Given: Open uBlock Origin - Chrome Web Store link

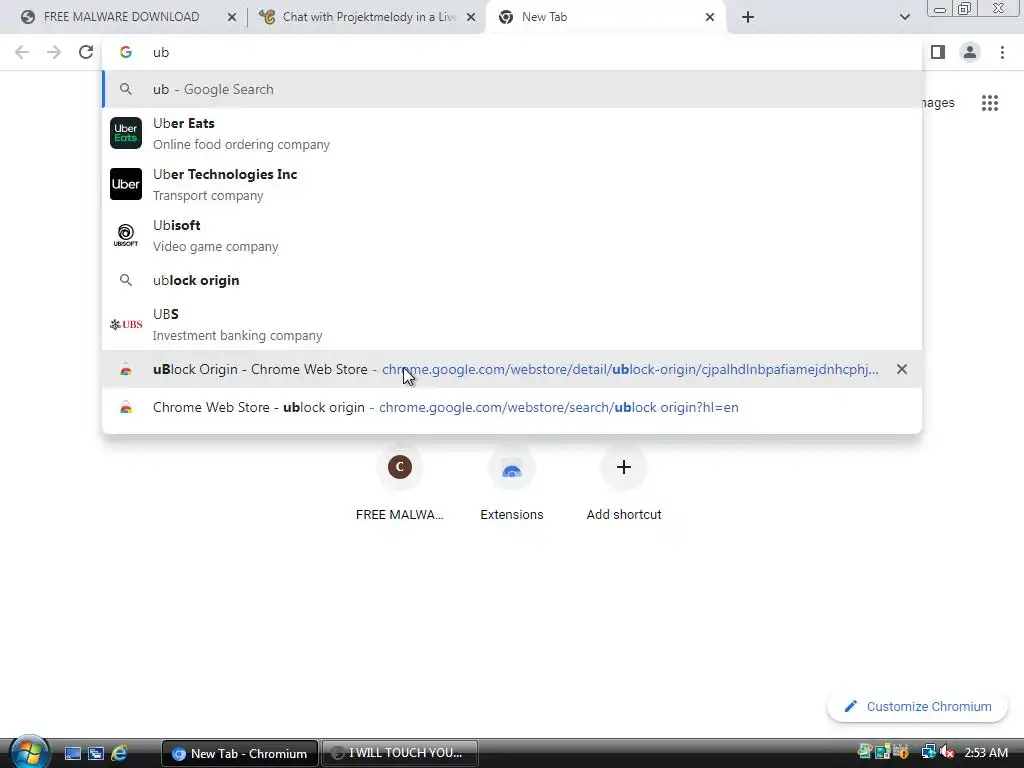Looking at the screenshot, I should [x=513, y=369].
